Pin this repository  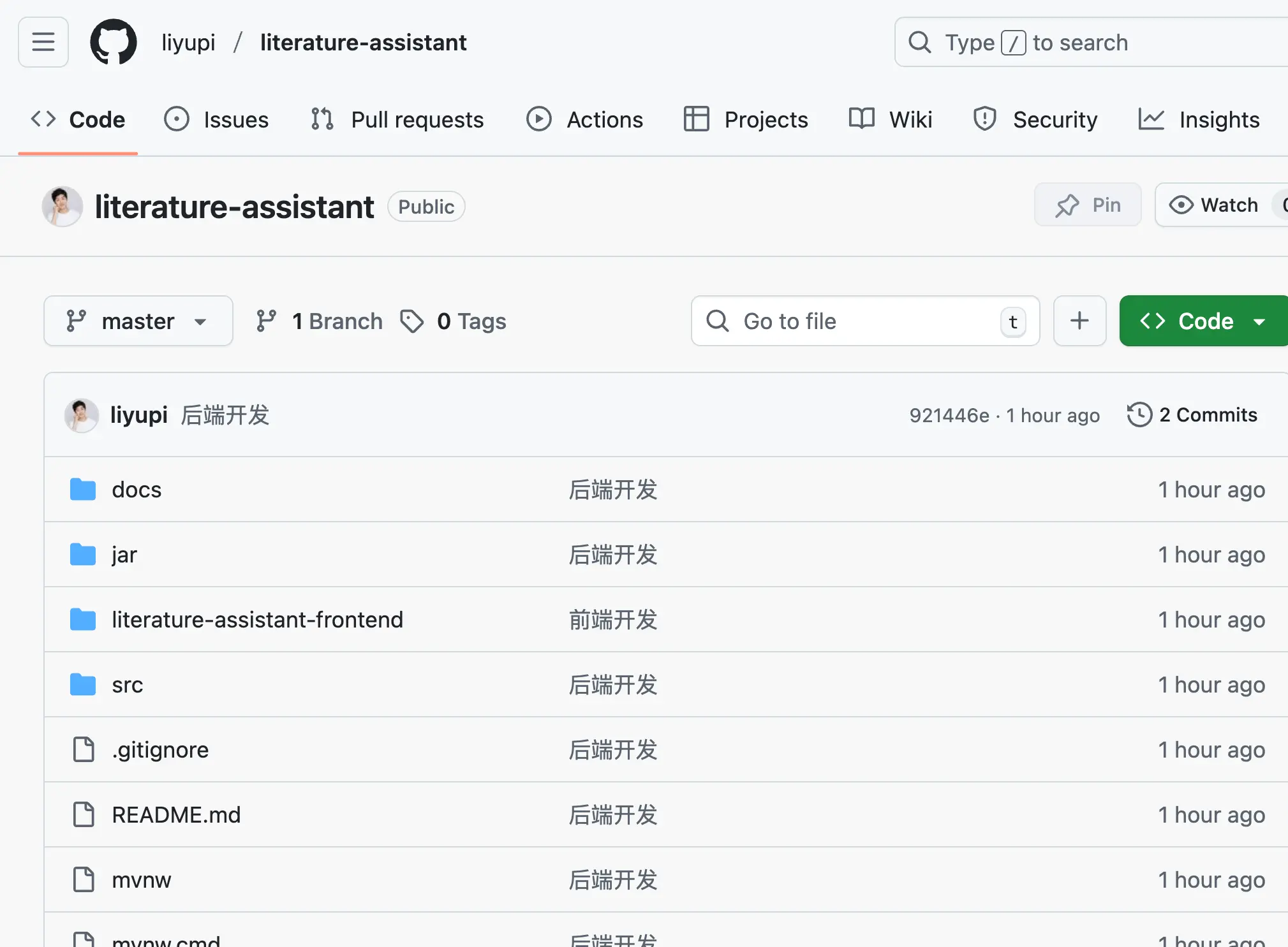(x=1088, y=205)
